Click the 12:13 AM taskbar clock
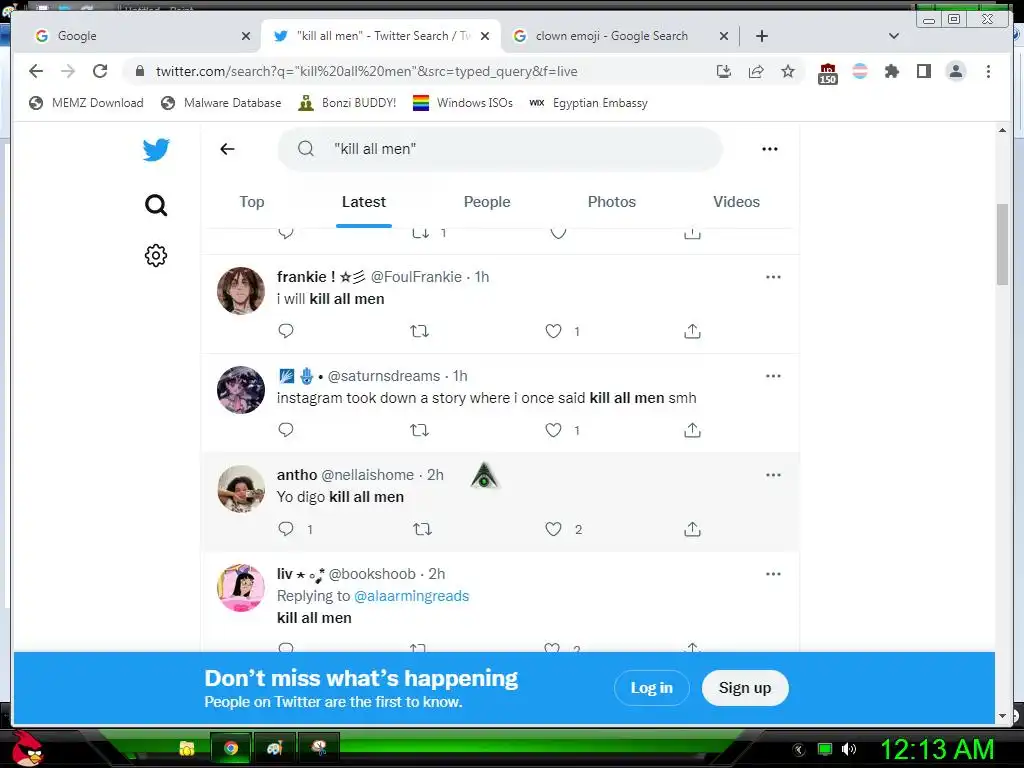The width and height of the screenshot is (1024, 768). (x=937, y=749)
